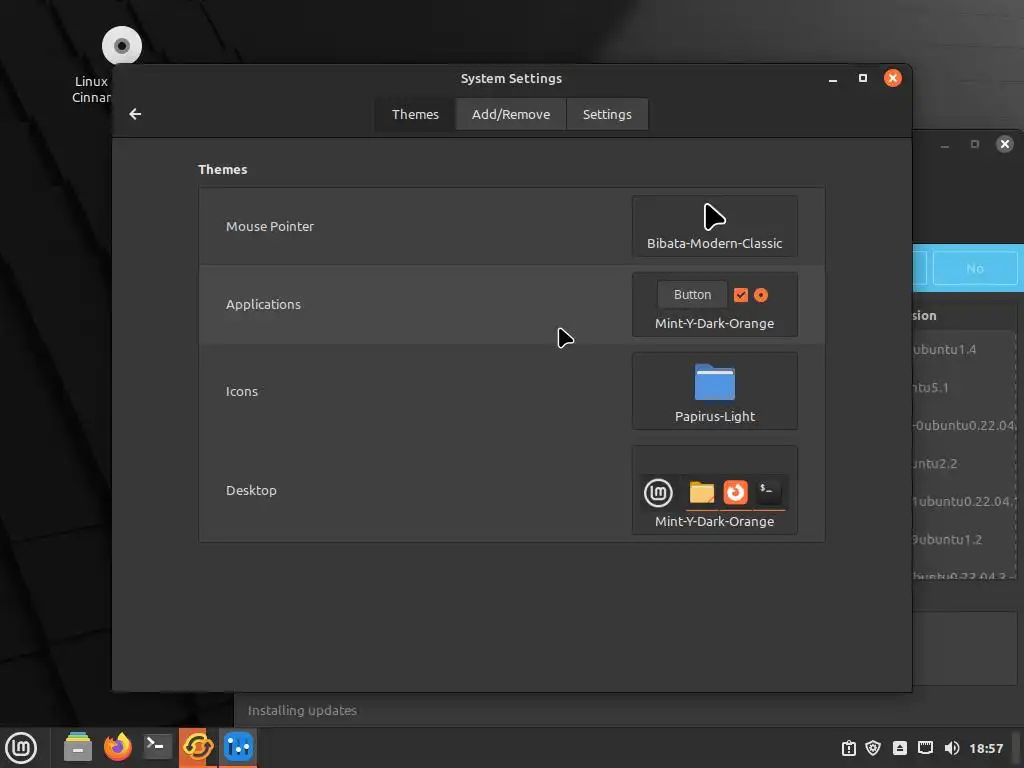Click the Desktop row label

251,490
